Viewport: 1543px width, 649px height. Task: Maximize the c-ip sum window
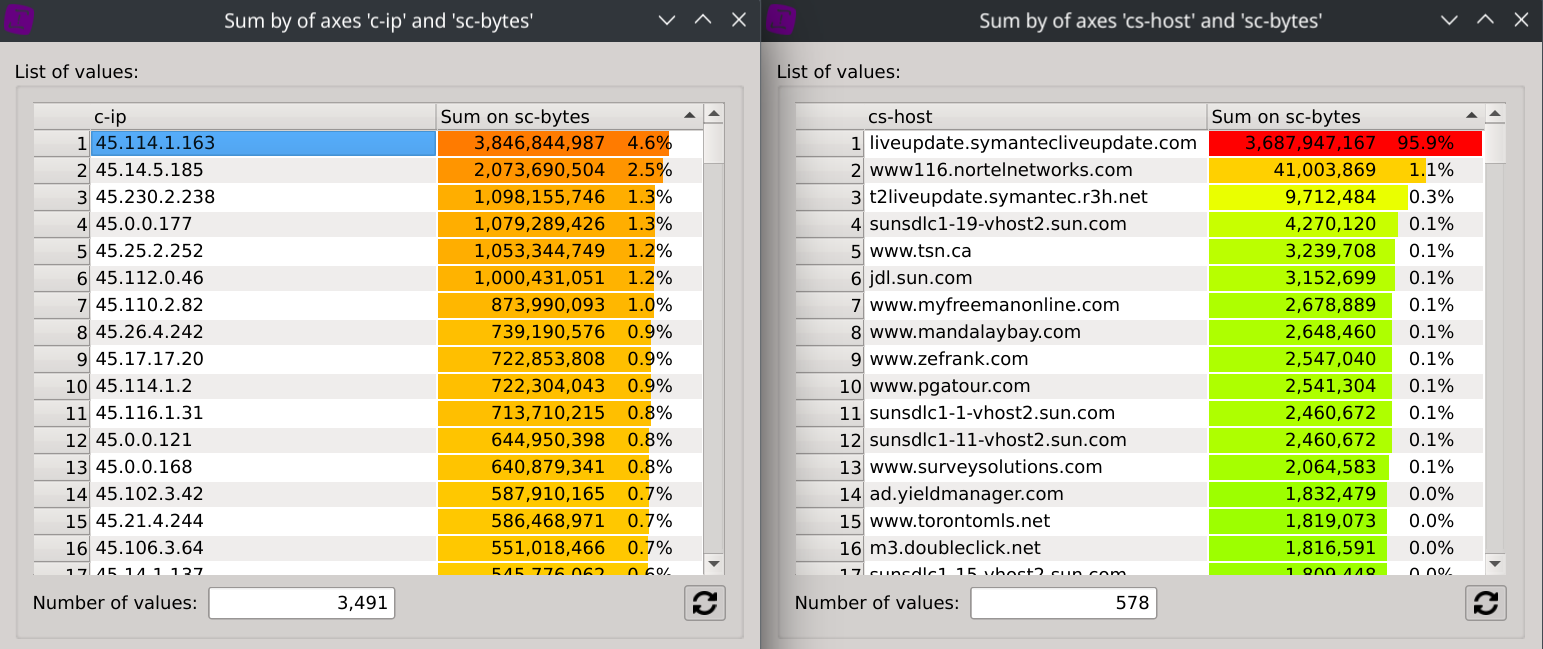703,20
